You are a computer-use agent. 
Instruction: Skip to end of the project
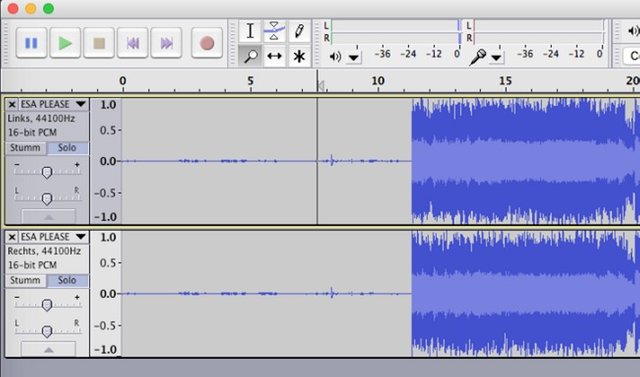click(x=166, y=43)
